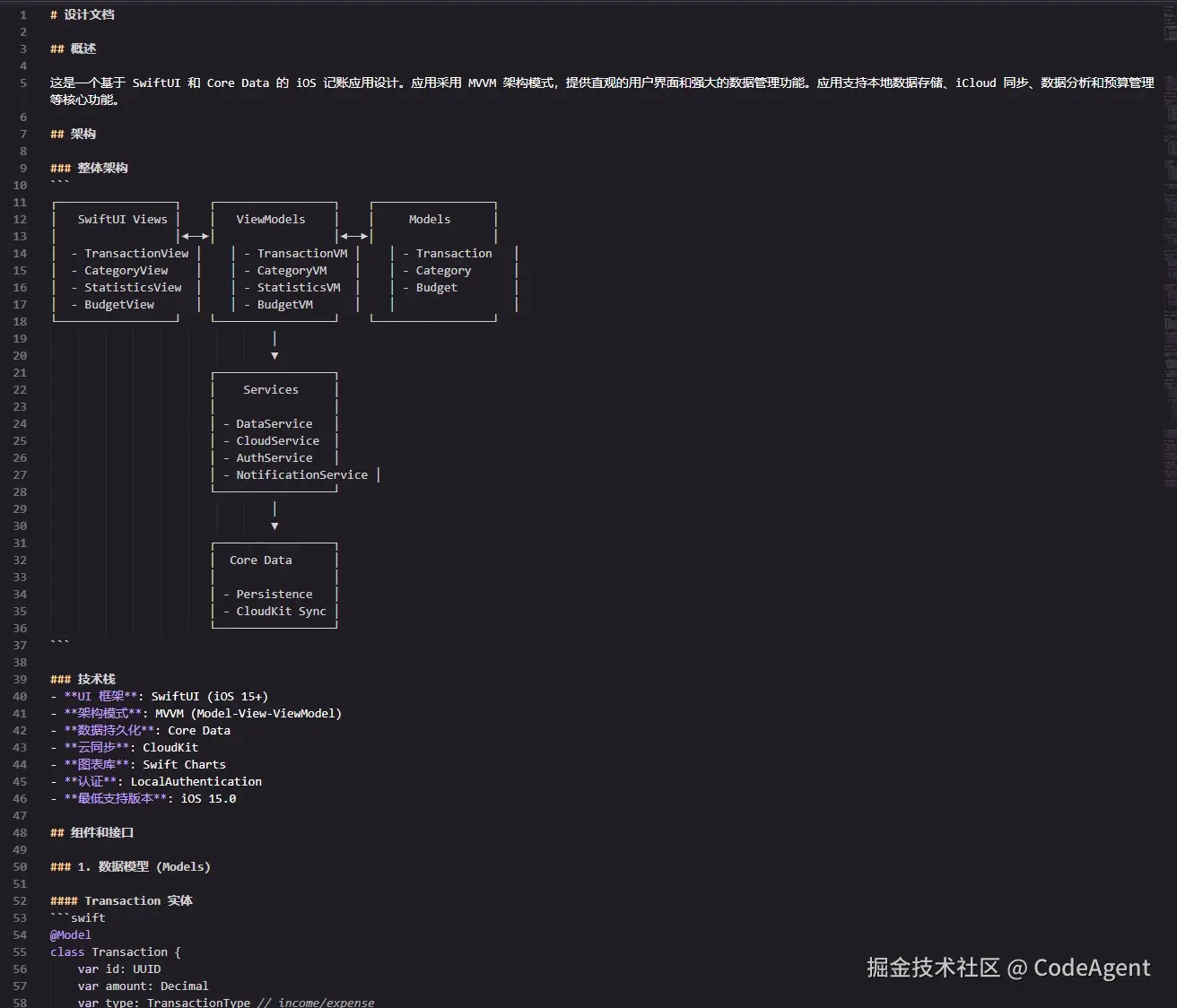
Task: Click the '- CategoryView' entry
Action: [119, 270]
